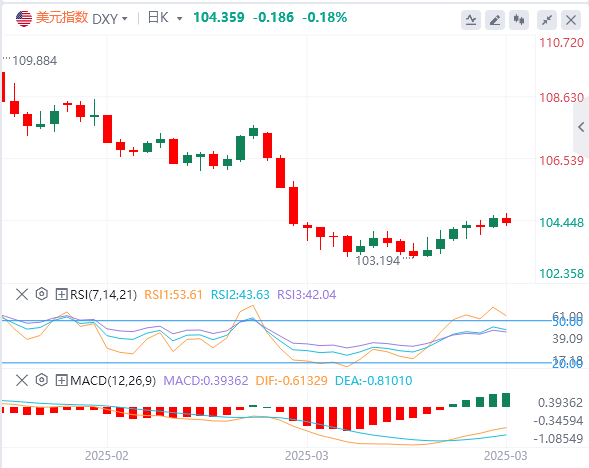Remove the MACD indicator panel

click(x=22, y=380)
